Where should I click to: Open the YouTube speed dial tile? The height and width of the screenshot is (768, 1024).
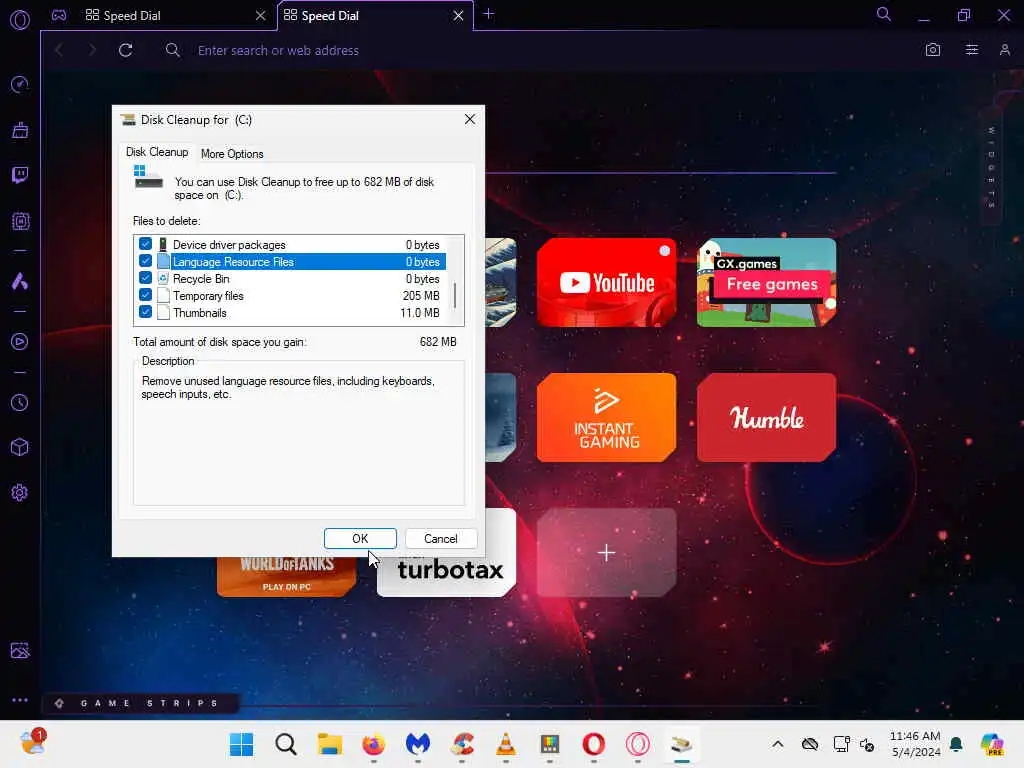pos(607,282)
